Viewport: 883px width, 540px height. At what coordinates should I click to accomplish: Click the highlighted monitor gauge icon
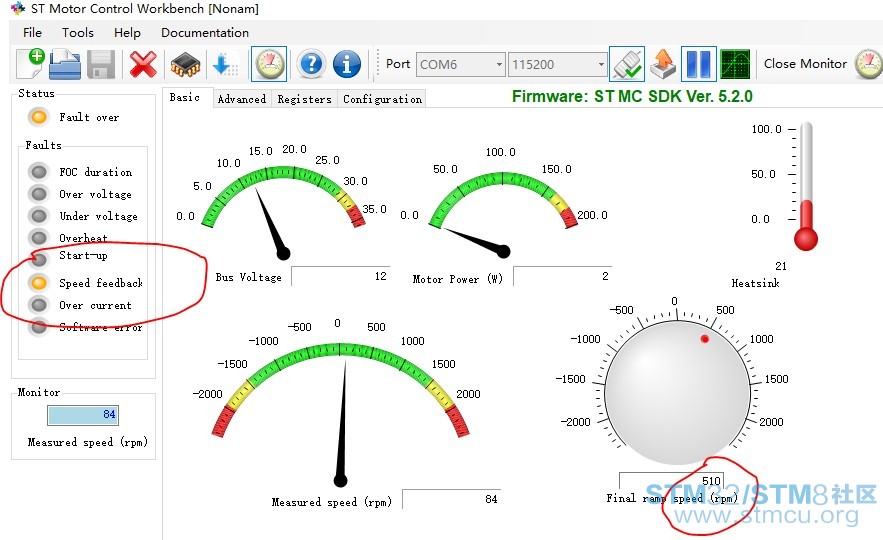point(269,64)
